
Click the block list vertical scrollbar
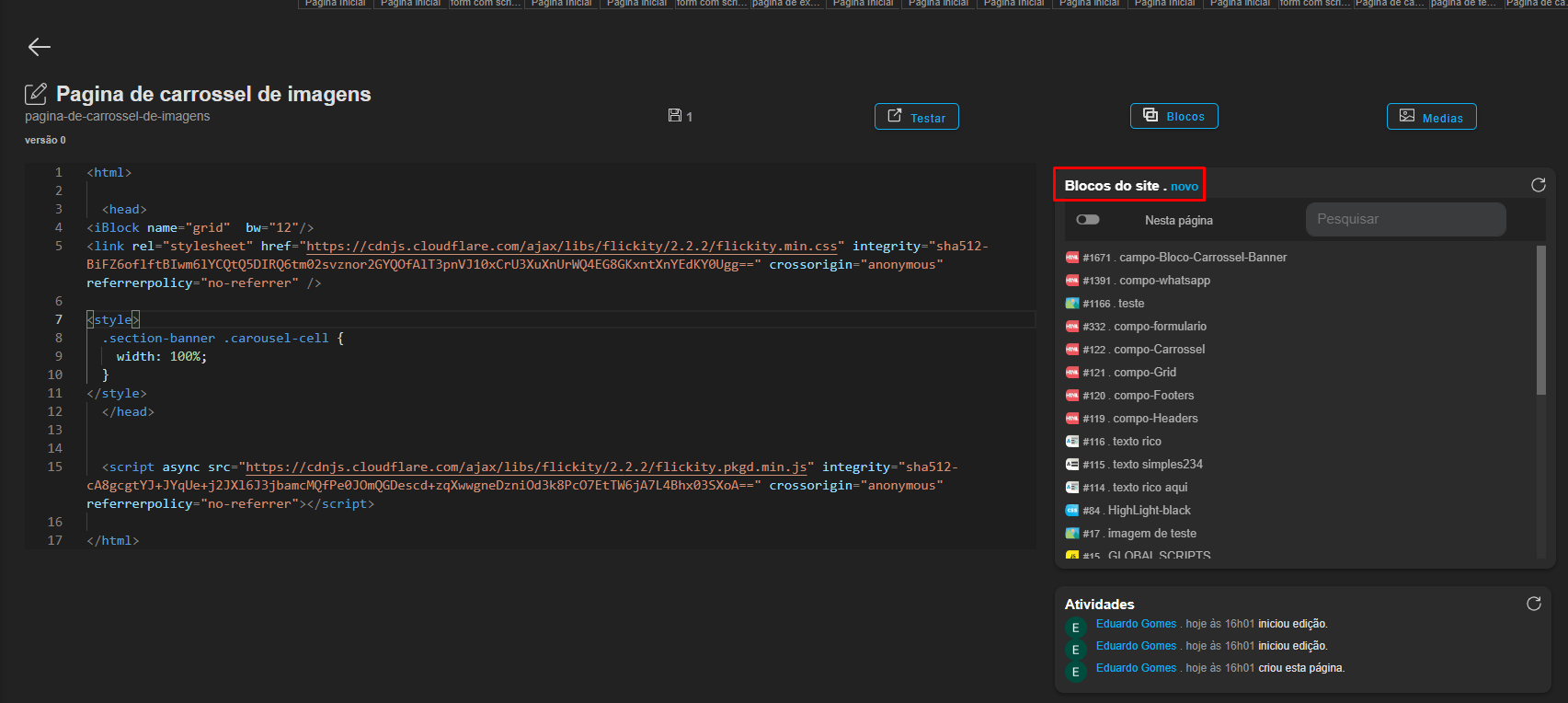click(x=1541, y=320)
